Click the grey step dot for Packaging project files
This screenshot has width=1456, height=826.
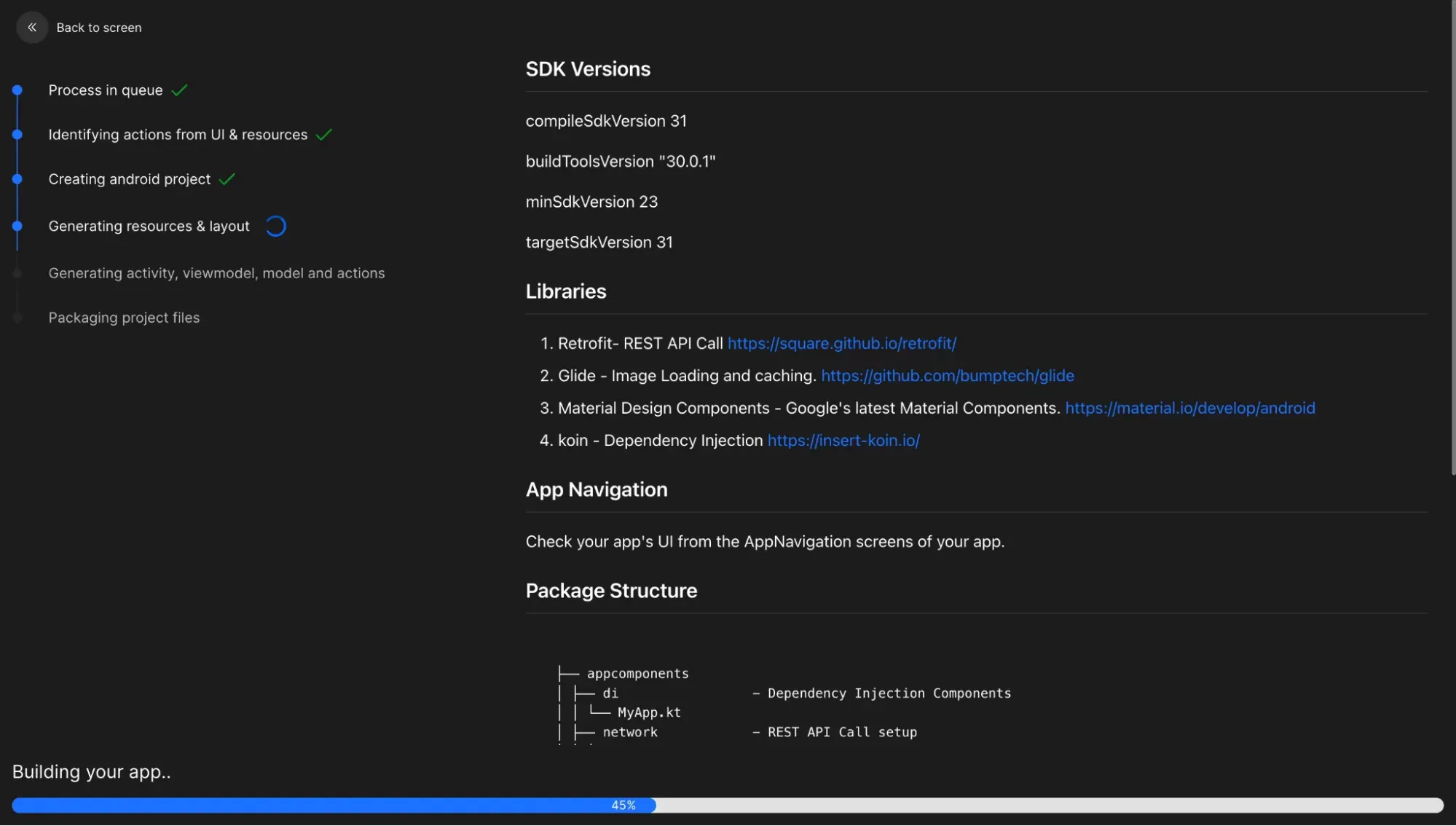(17, 318)
